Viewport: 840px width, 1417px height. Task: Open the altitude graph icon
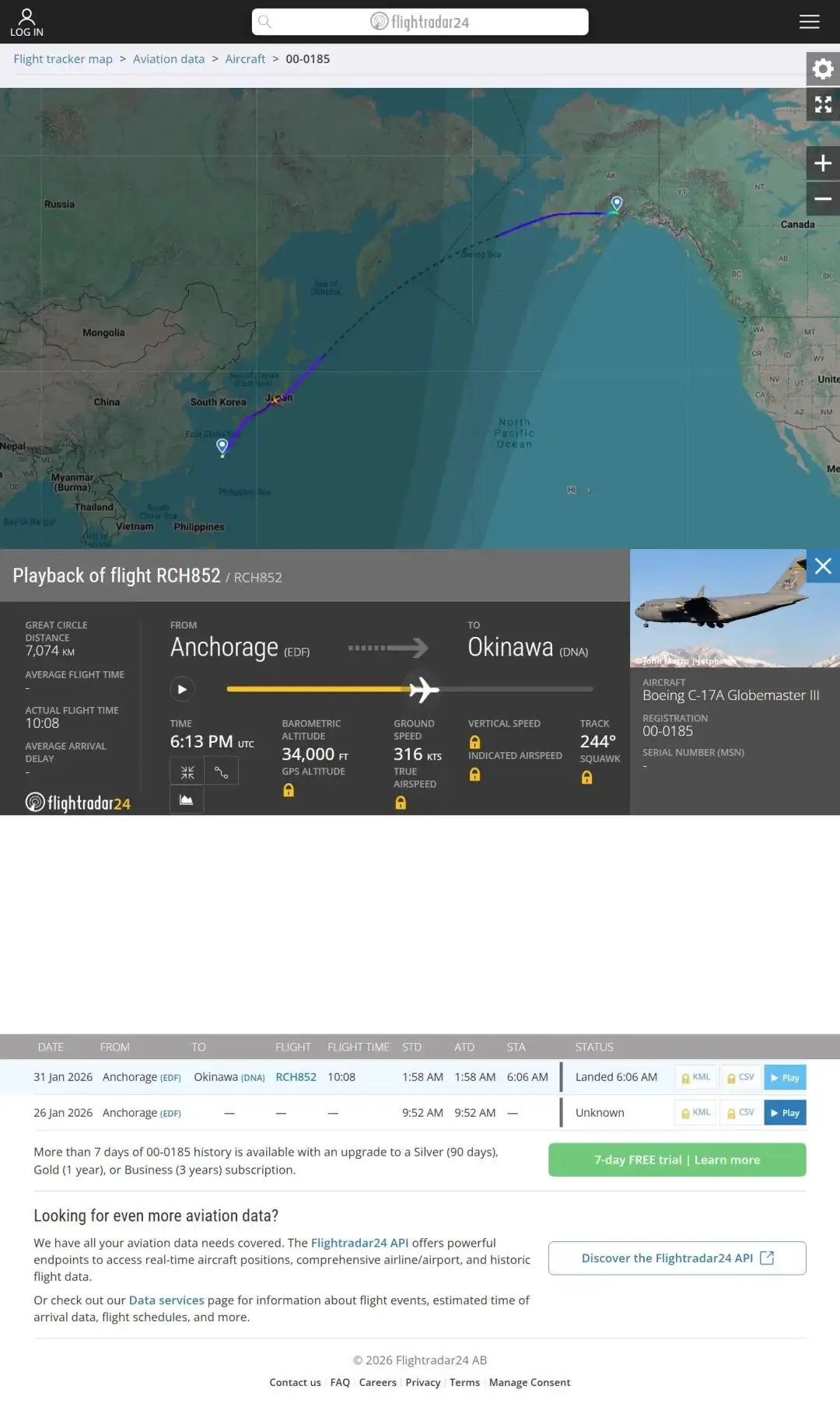point(187,799)
